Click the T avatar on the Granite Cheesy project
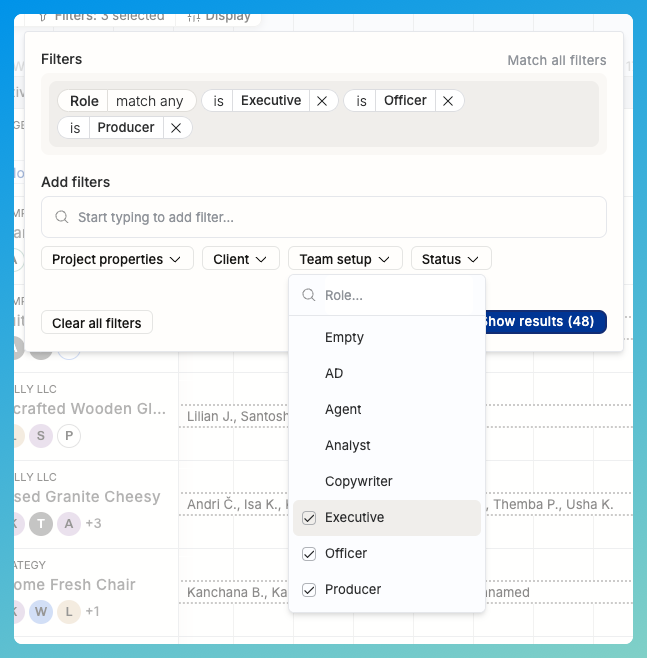Screen dimensions: 647x658 41,523
